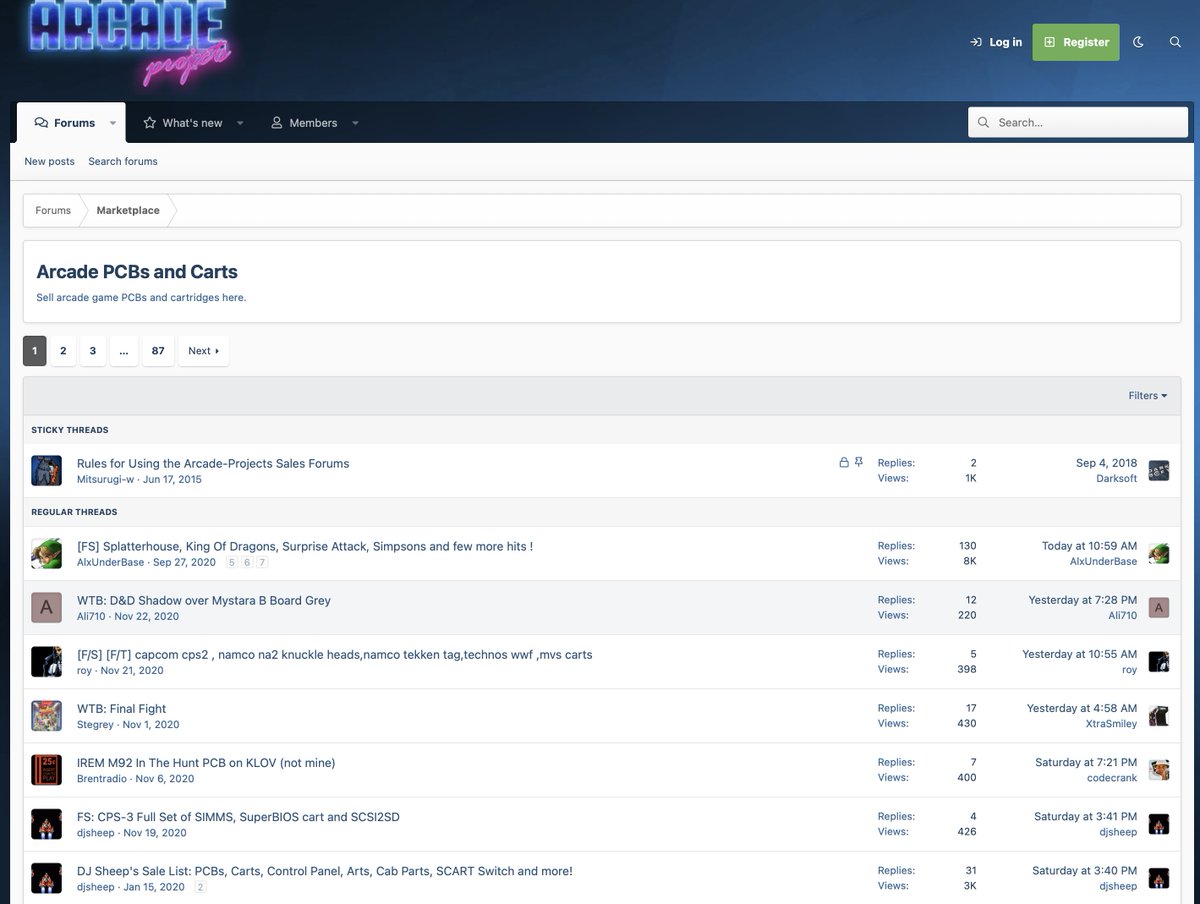The height and width of the screenshot is (904, 1200).
Task: Expand the Members dropdown arrow
Action: 355,123
